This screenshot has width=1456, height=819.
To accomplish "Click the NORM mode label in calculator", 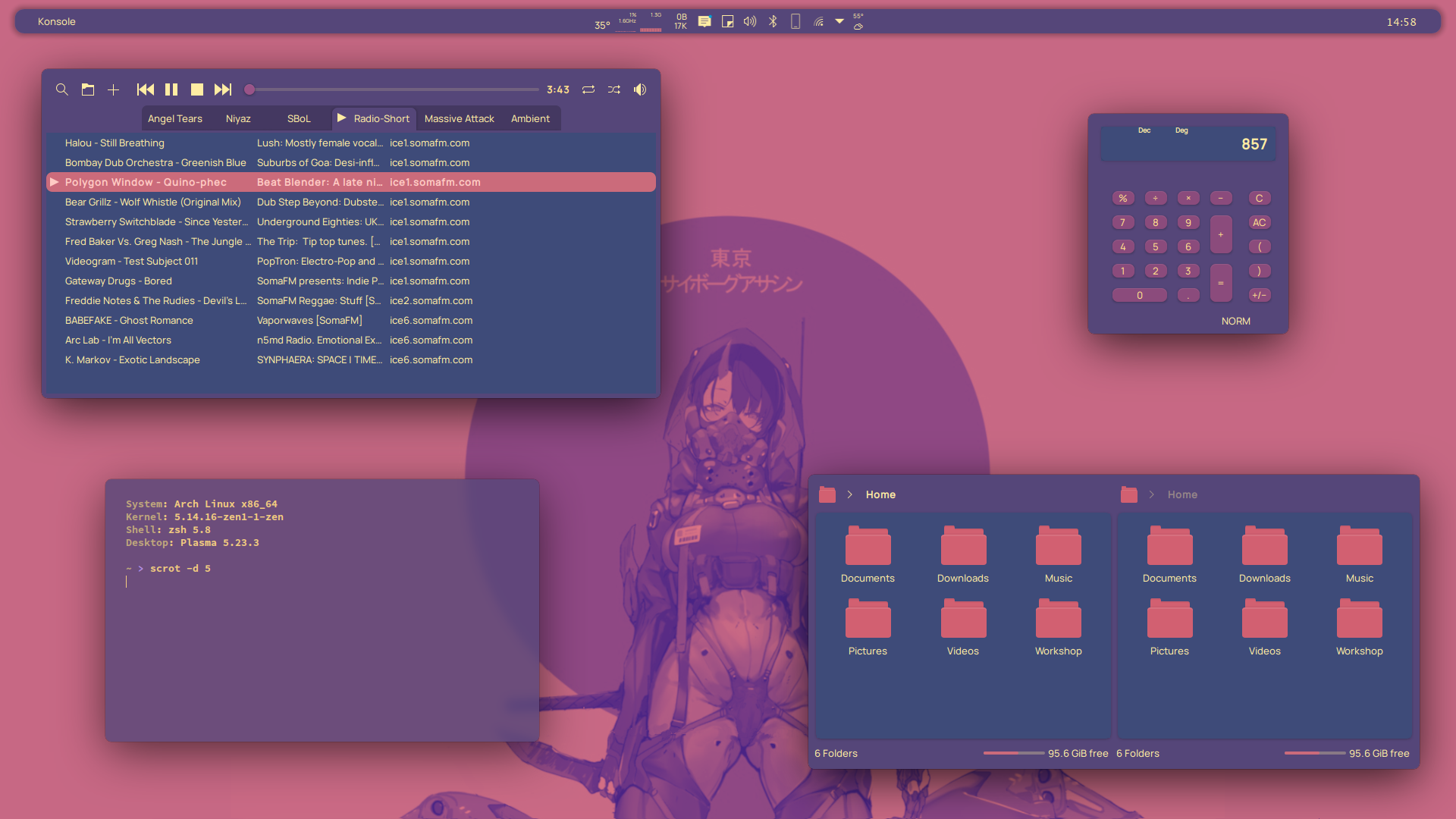I will tap(1235, 321).
